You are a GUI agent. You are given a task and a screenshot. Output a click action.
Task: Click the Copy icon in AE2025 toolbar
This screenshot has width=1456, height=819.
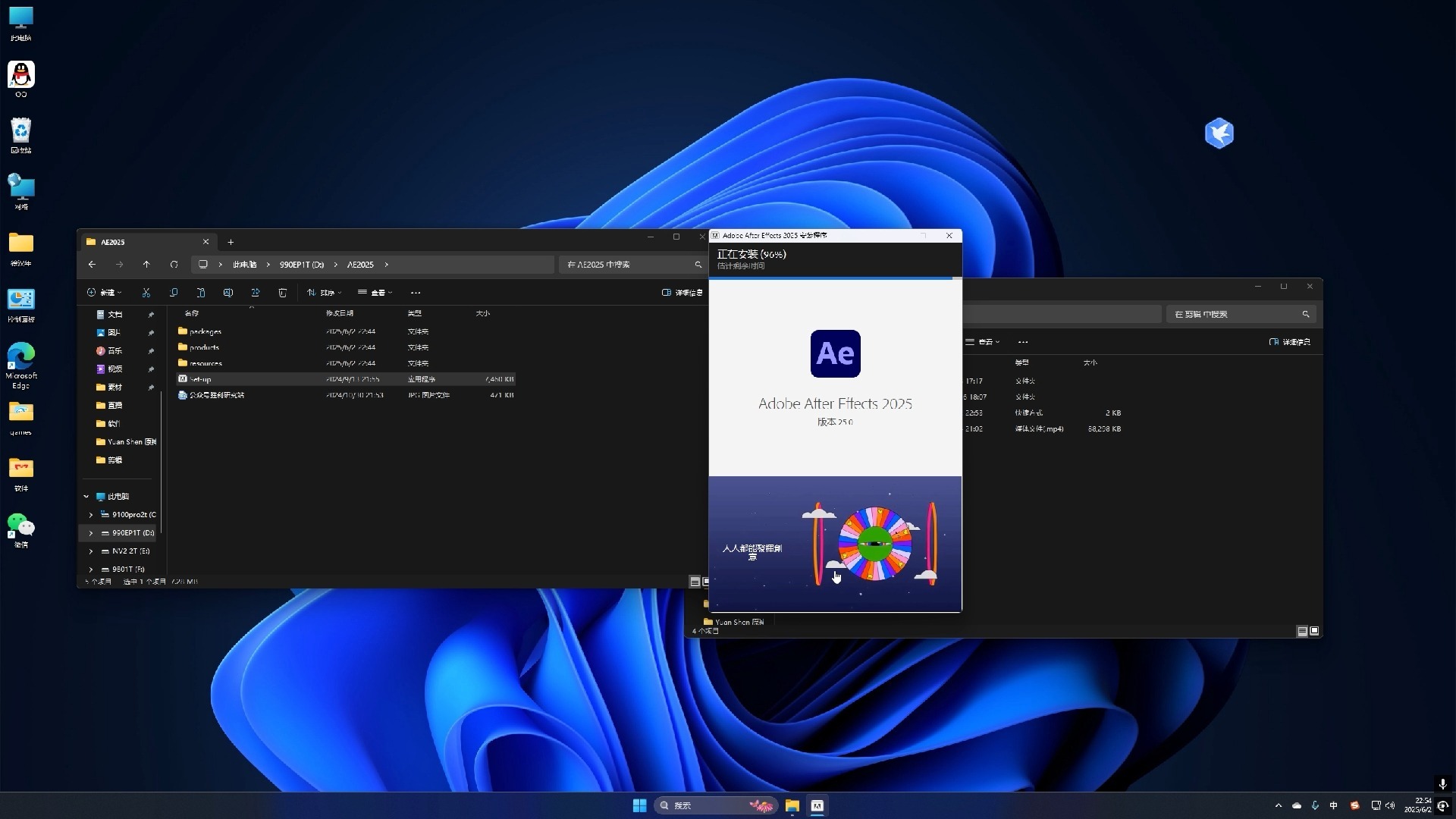pos(174,293)
